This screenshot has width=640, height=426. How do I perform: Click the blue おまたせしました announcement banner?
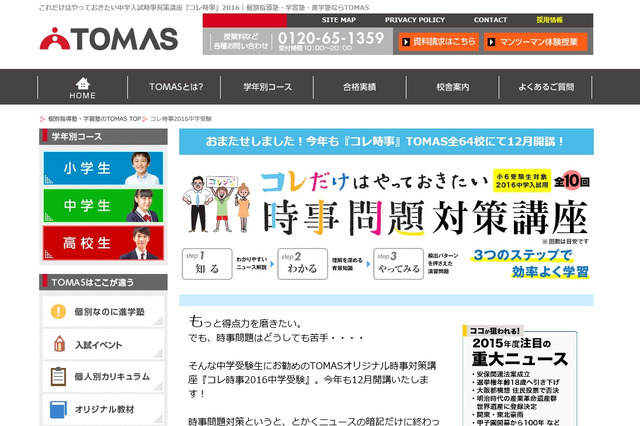(386, 142)
